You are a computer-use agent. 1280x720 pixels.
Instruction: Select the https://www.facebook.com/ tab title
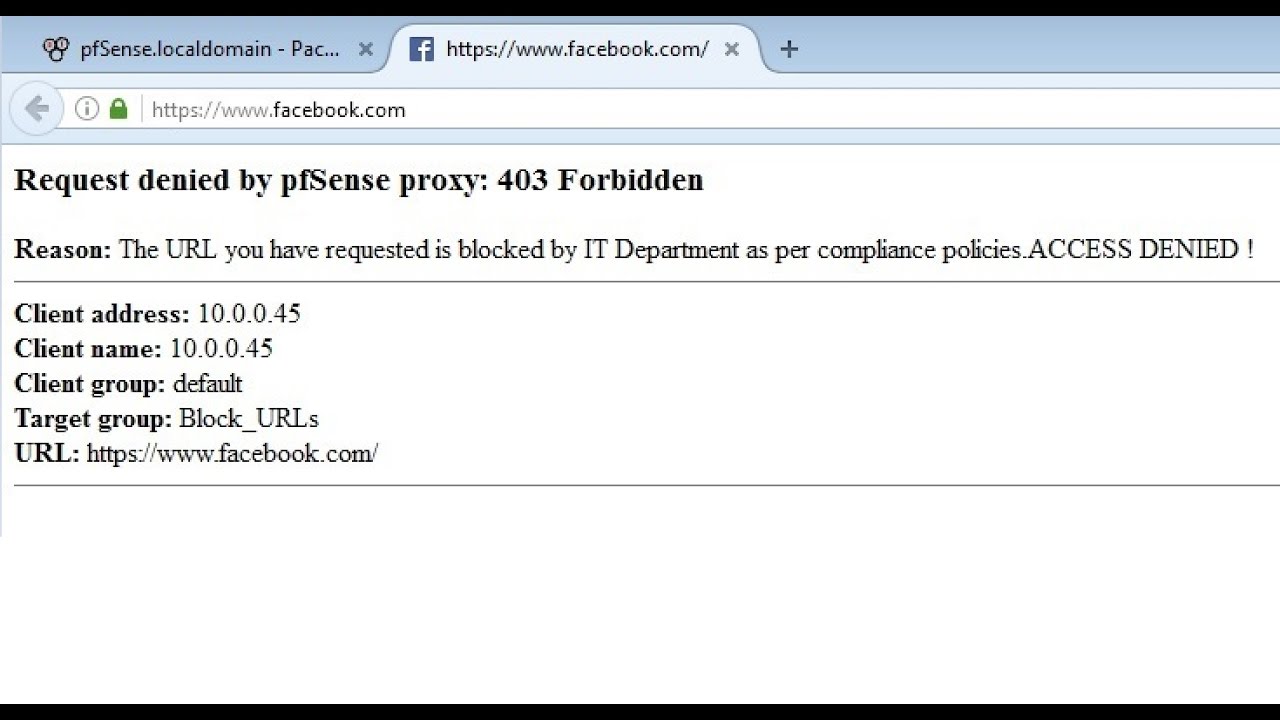pos(577,49)
